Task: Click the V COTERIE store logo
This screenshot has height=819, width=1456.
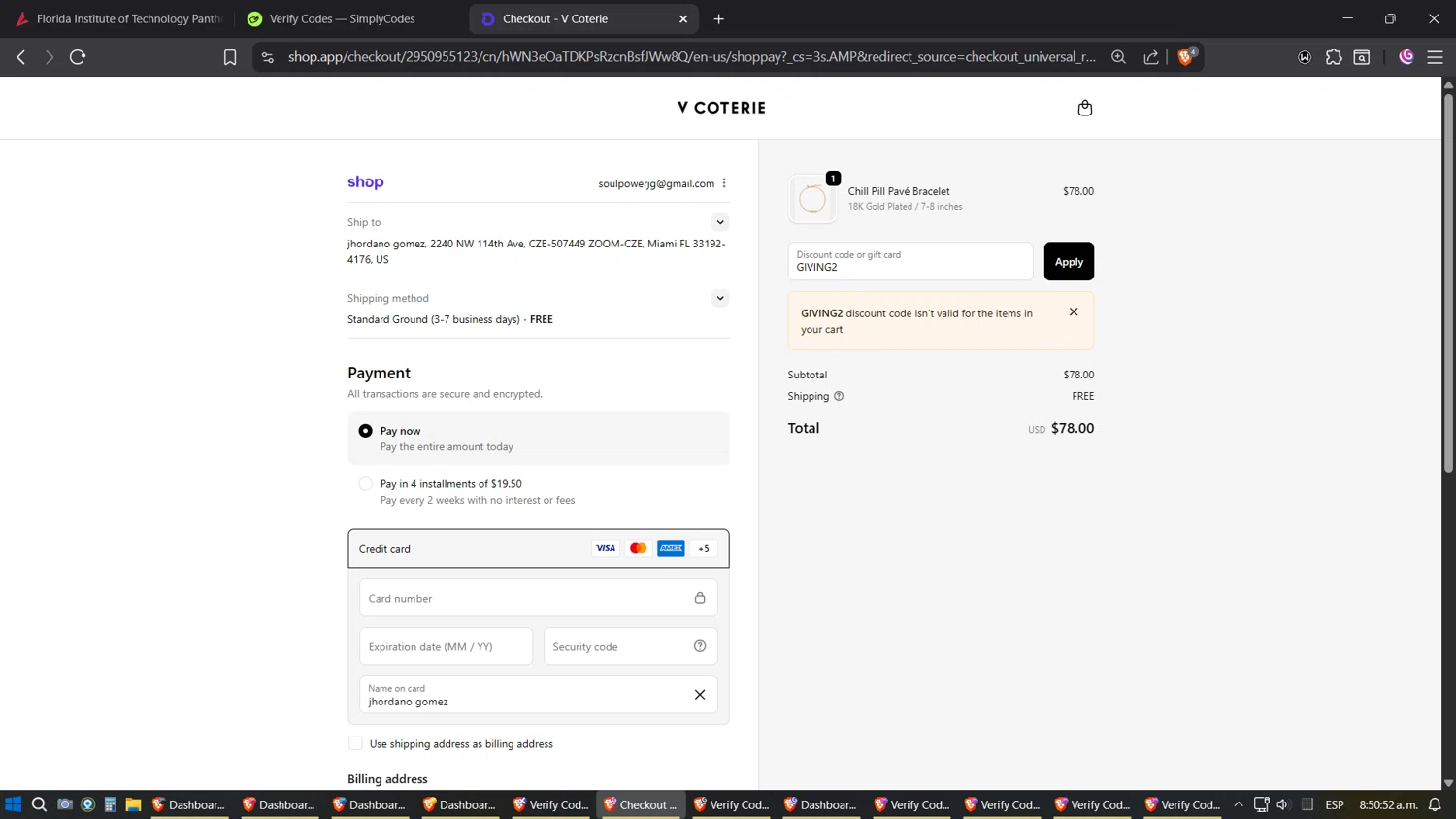Action: coord(721,108)
